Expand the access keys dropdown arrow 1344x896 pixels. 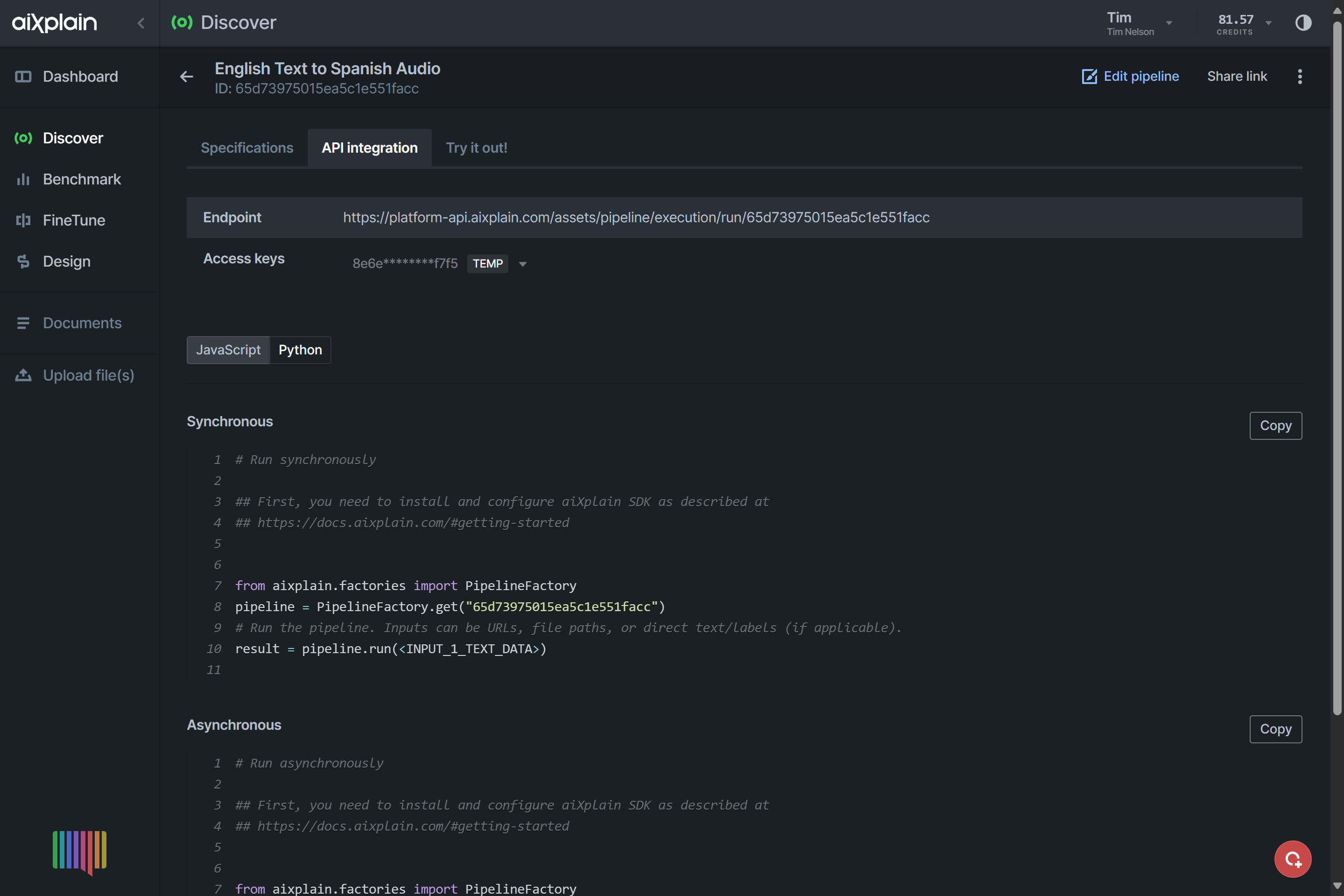point(523,264)
